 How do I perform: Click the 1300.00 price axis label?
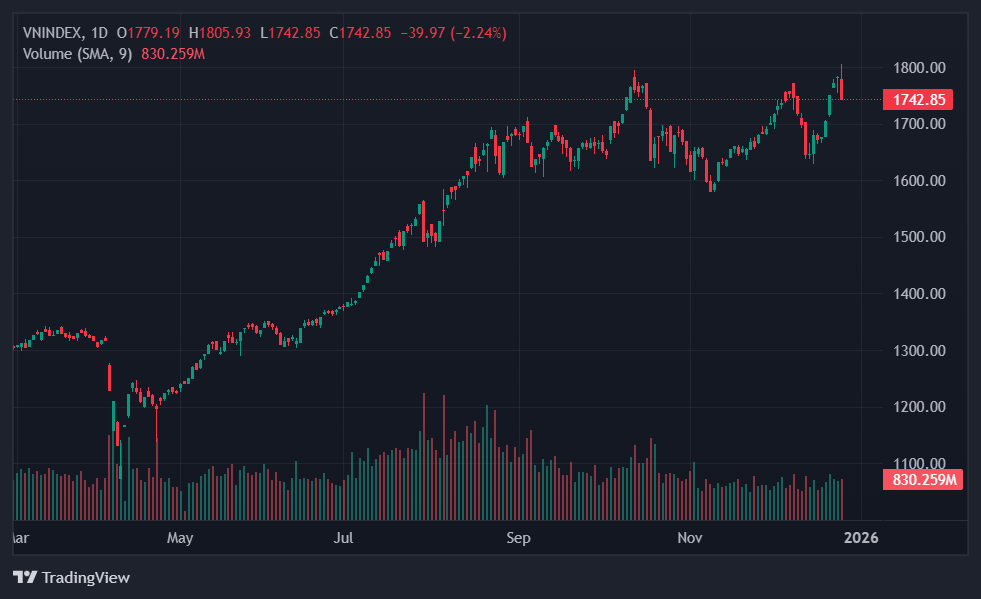click(x=920, y=350)
